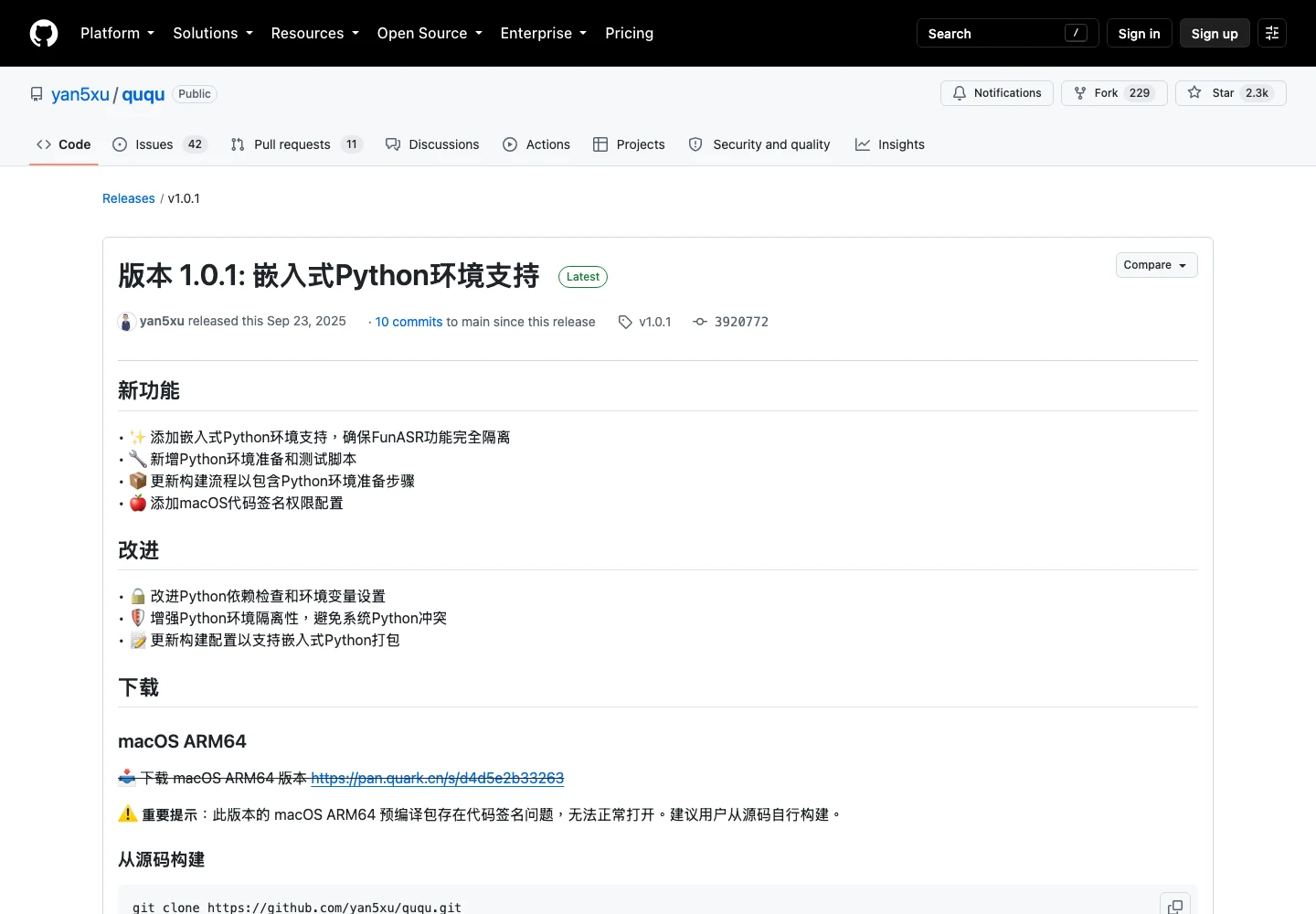Click the Issues count badge 42
Screen dimensions: 1316x914
[x=195, y=144]
